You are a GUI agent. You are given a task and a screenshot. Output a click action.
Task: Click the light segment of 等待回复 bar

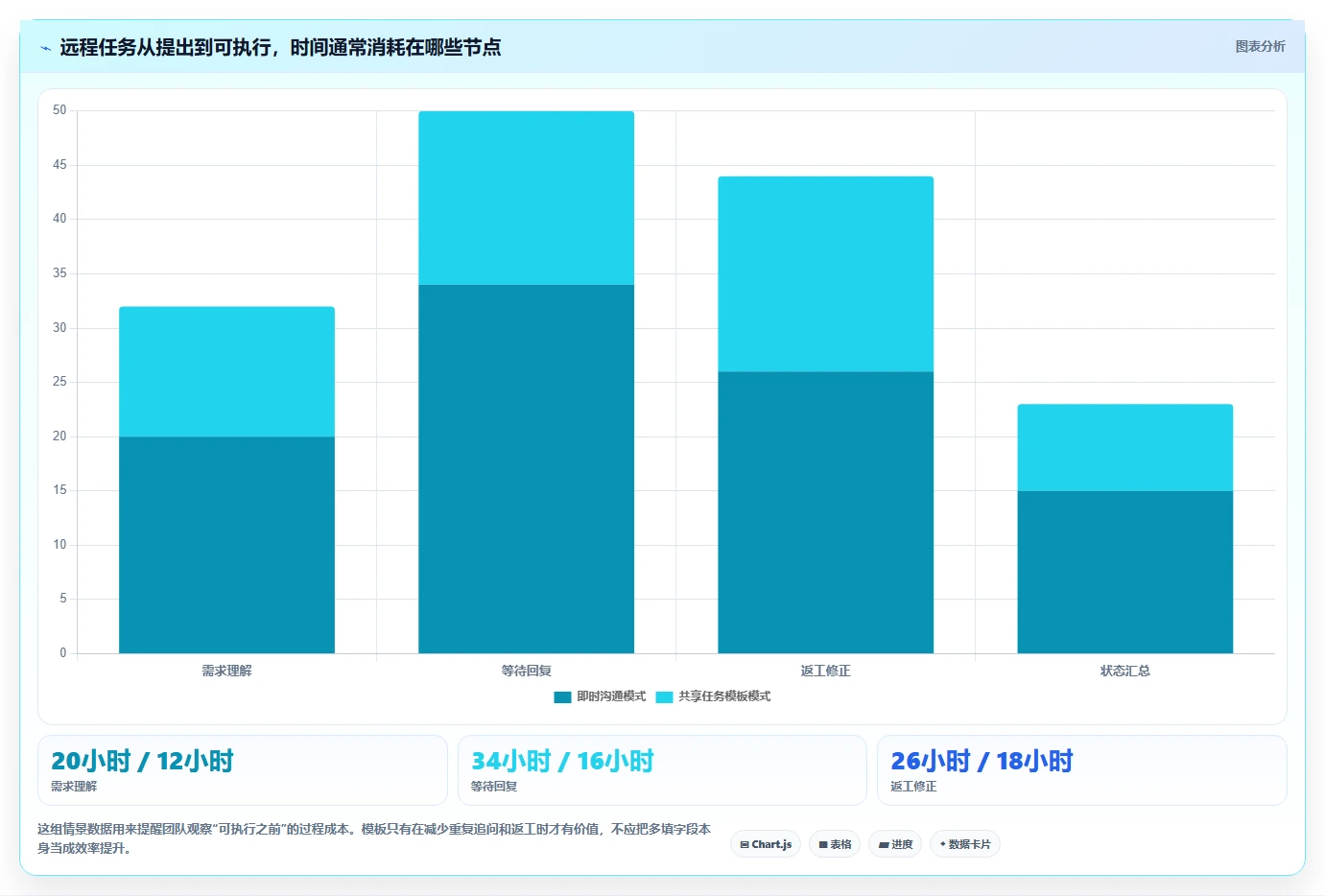(526, 198)
